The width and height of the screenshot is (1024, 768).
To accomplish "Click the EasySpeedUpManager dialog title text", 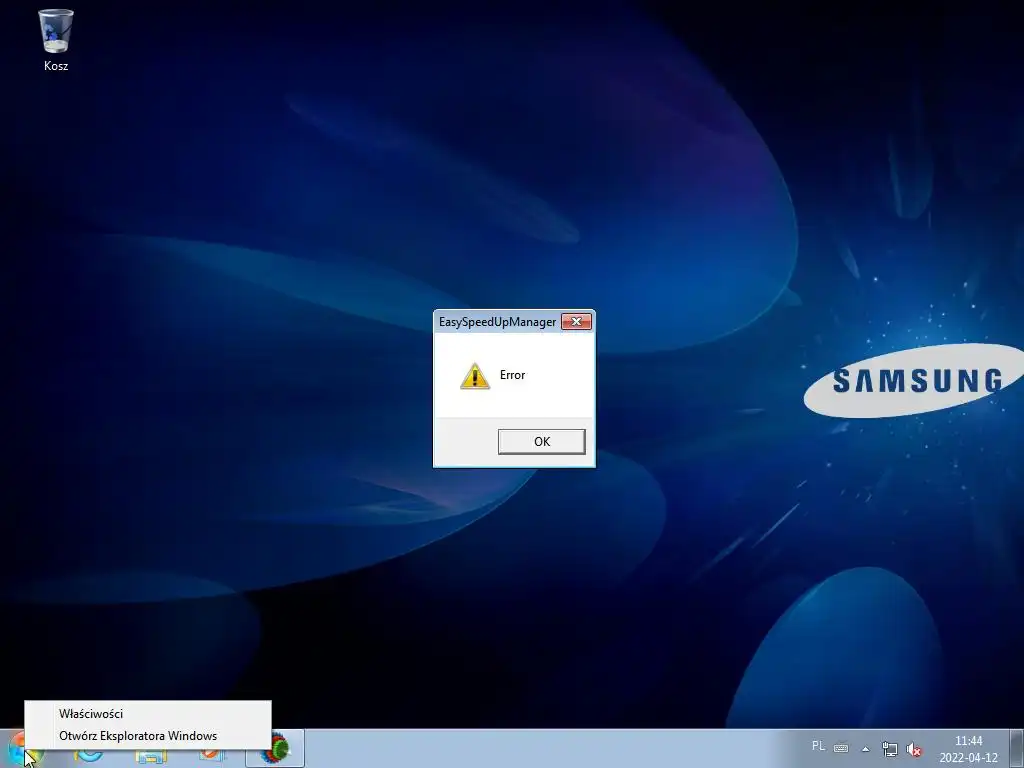I will click(497, 322).
